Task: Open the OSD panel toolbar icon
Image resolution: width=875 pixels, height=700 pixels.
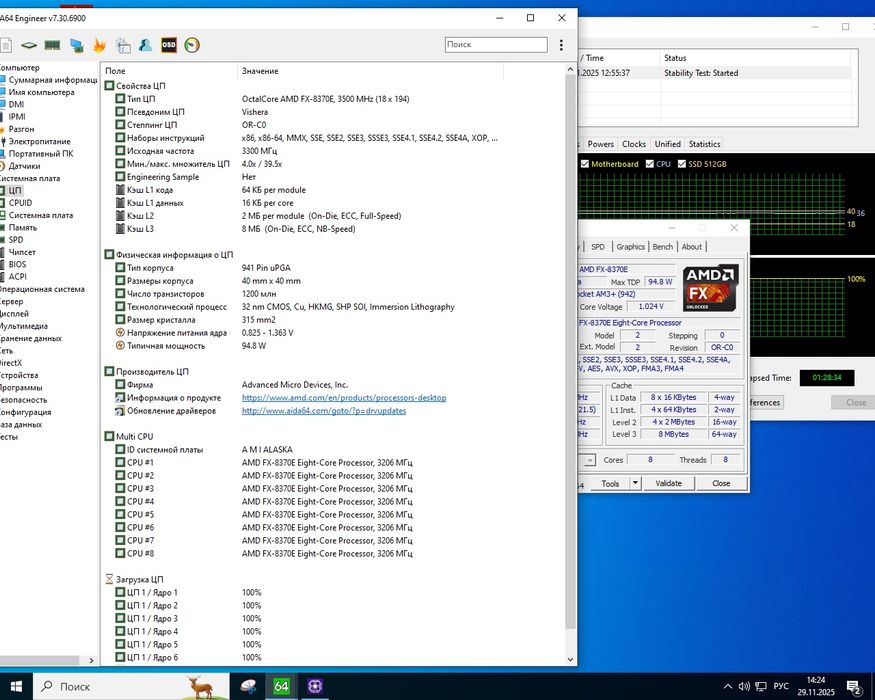Action: [169, 45]
